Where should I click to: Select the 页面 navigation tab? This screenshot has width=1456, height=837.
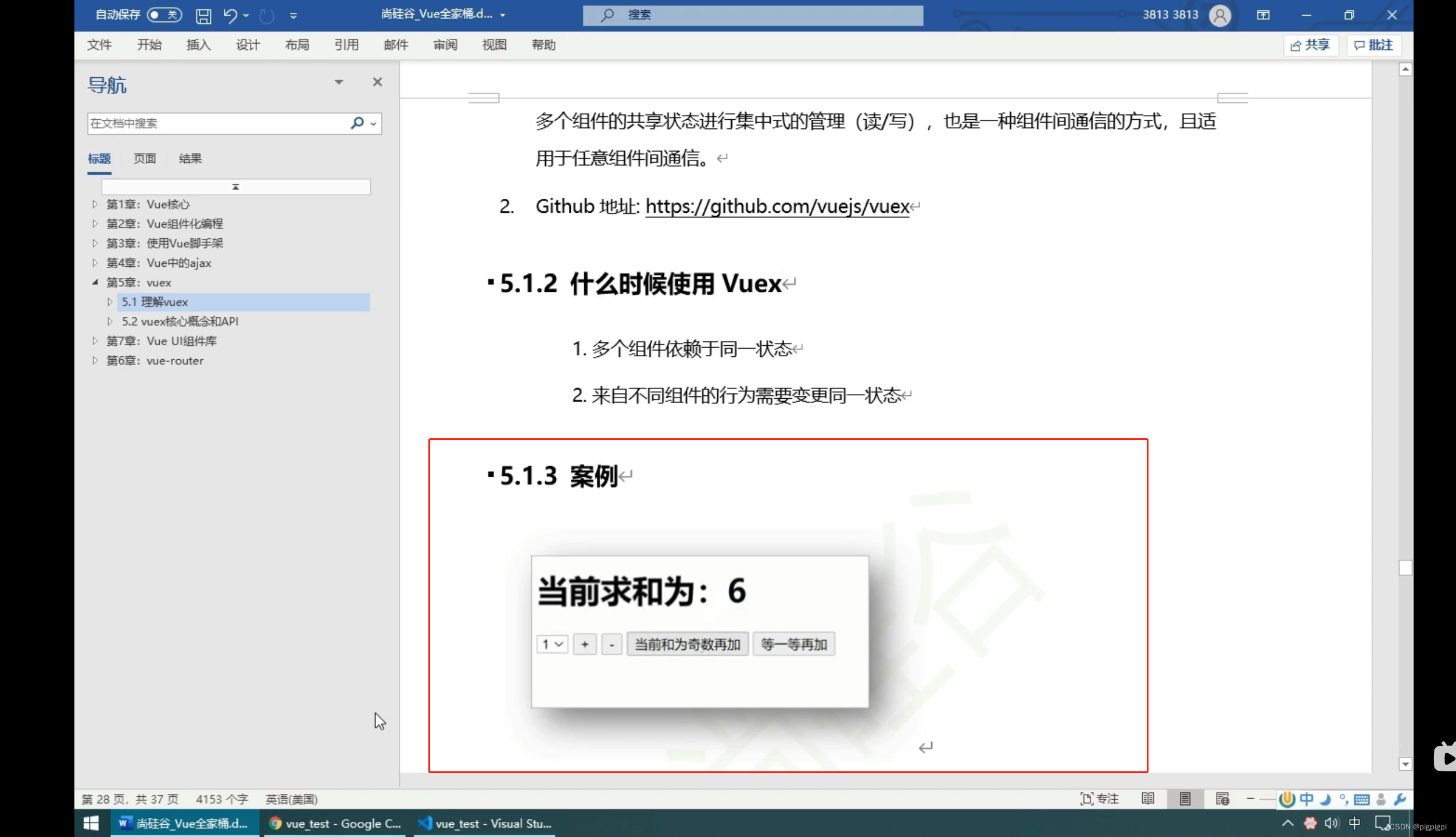click(x=145, y=159)
